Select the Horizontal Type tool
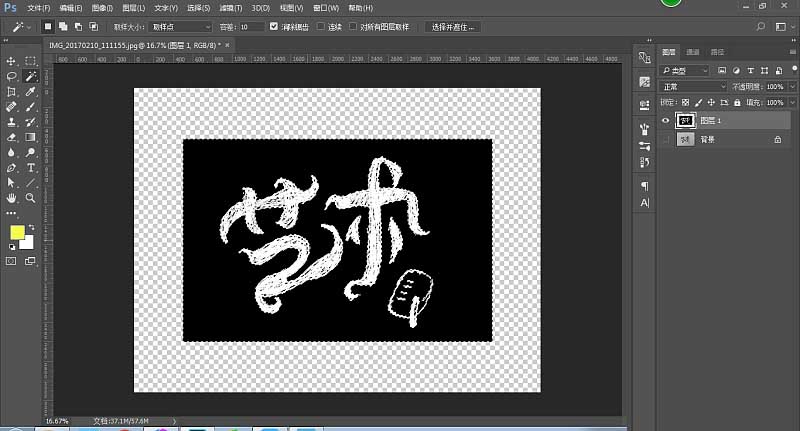The width and height of the screenshot is (800, 431). click(31, 168)
